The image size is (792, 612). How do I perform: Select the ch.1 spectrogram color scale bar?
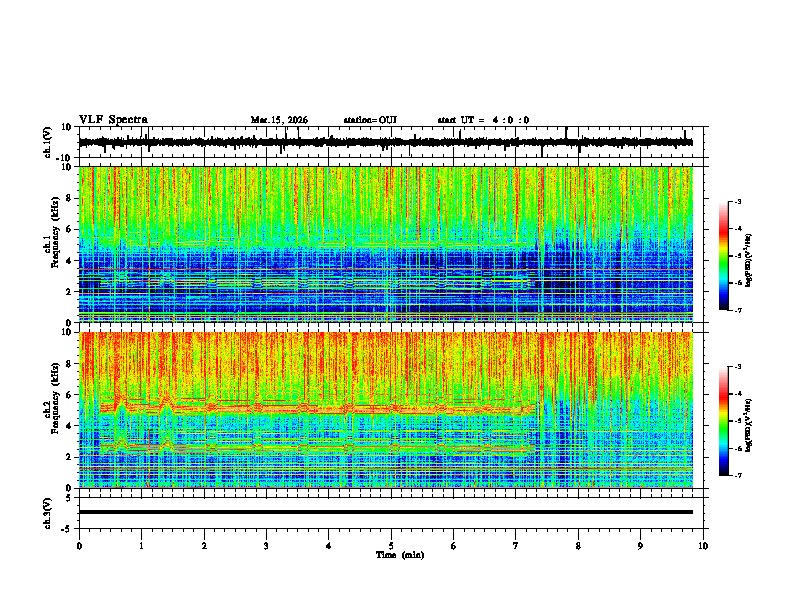(x=724, y=256)
